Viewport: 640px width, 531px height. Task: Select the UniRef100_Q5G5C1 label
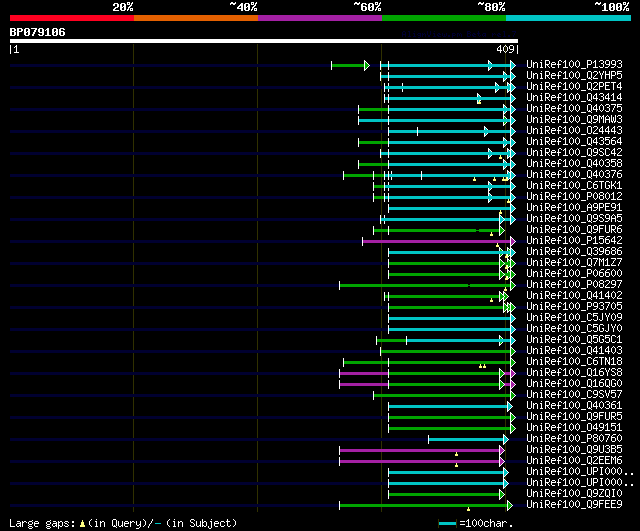[x=574, y=340]
